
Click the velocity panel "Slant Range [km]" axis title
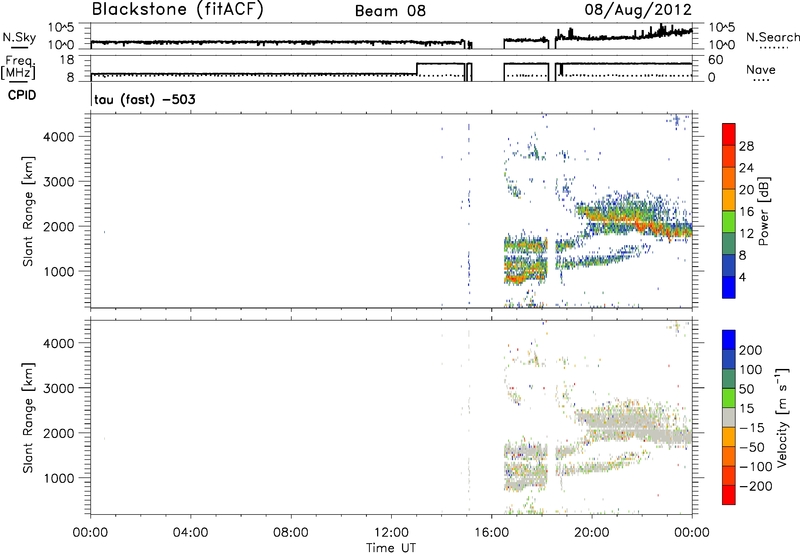(28, 418)
